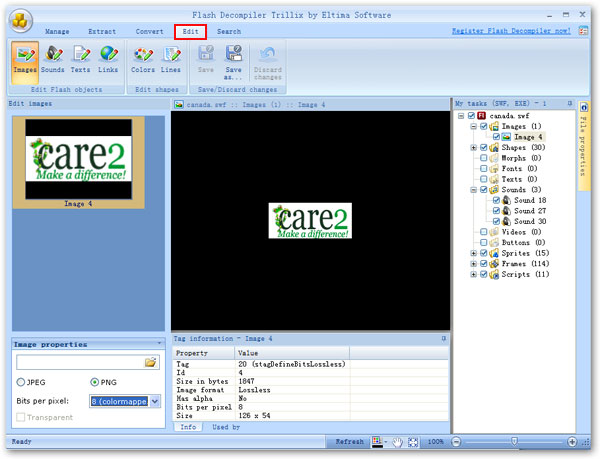Click the care2 image in preview
Screen dimensions: 600x459
pyautogui.click(x=310, y=221)
